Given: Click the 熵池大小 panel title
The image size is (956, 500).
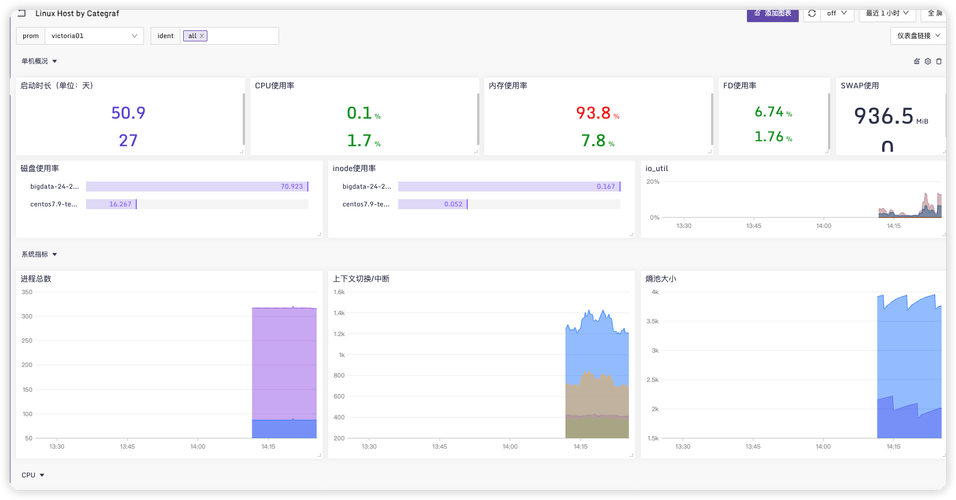Looking at the screenshot, I should 660,279.
